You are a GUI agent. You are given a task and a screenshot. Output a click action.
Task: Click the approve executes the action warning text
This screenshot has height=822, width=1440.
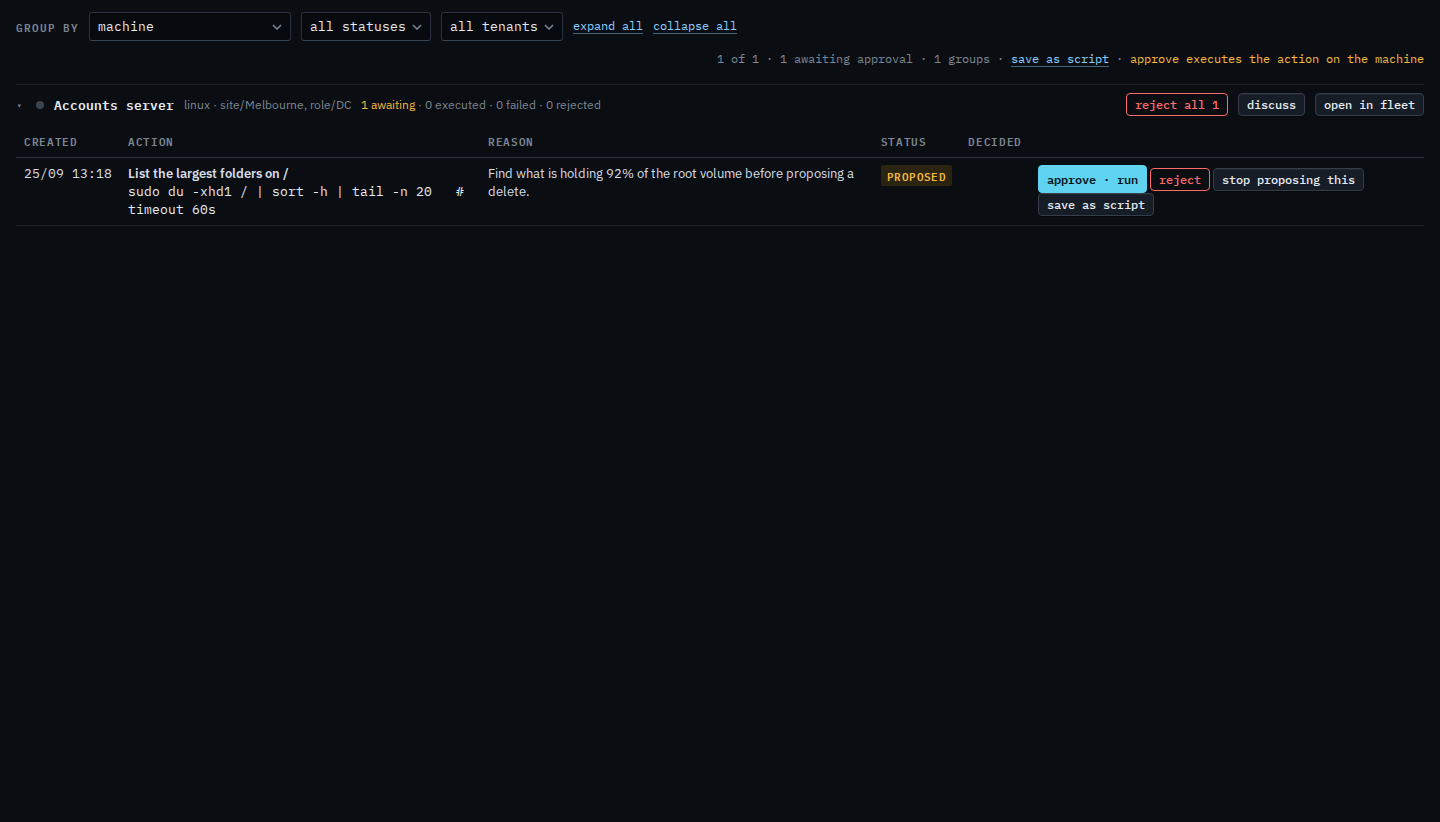point(1277,59)
